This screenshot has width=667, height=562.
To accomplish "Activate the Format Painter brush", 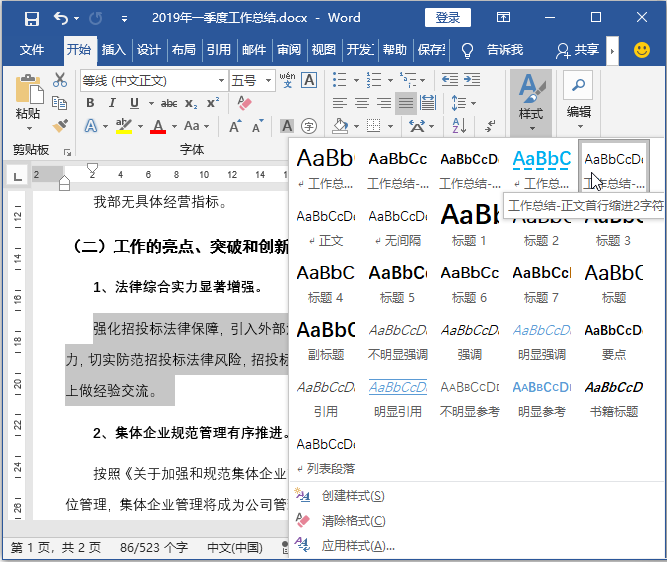I will pos(60,126).
